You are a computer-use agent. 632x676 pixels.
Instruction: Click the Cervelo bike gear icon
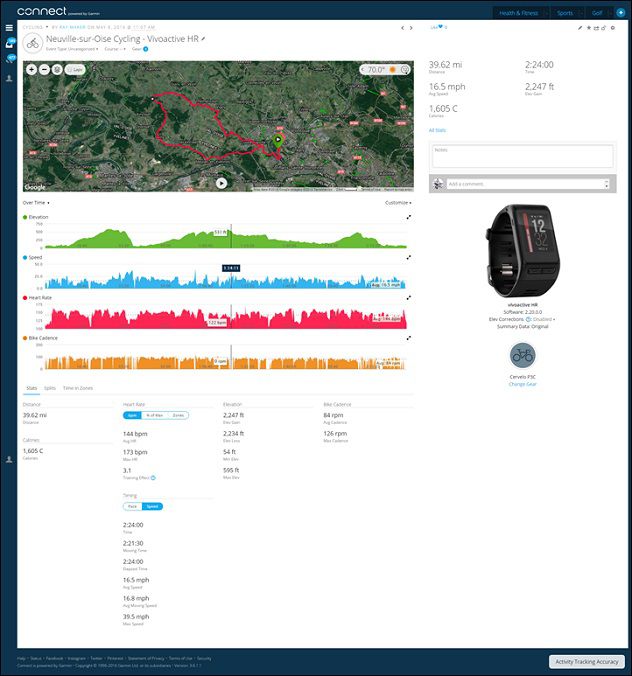pos(522,355)
